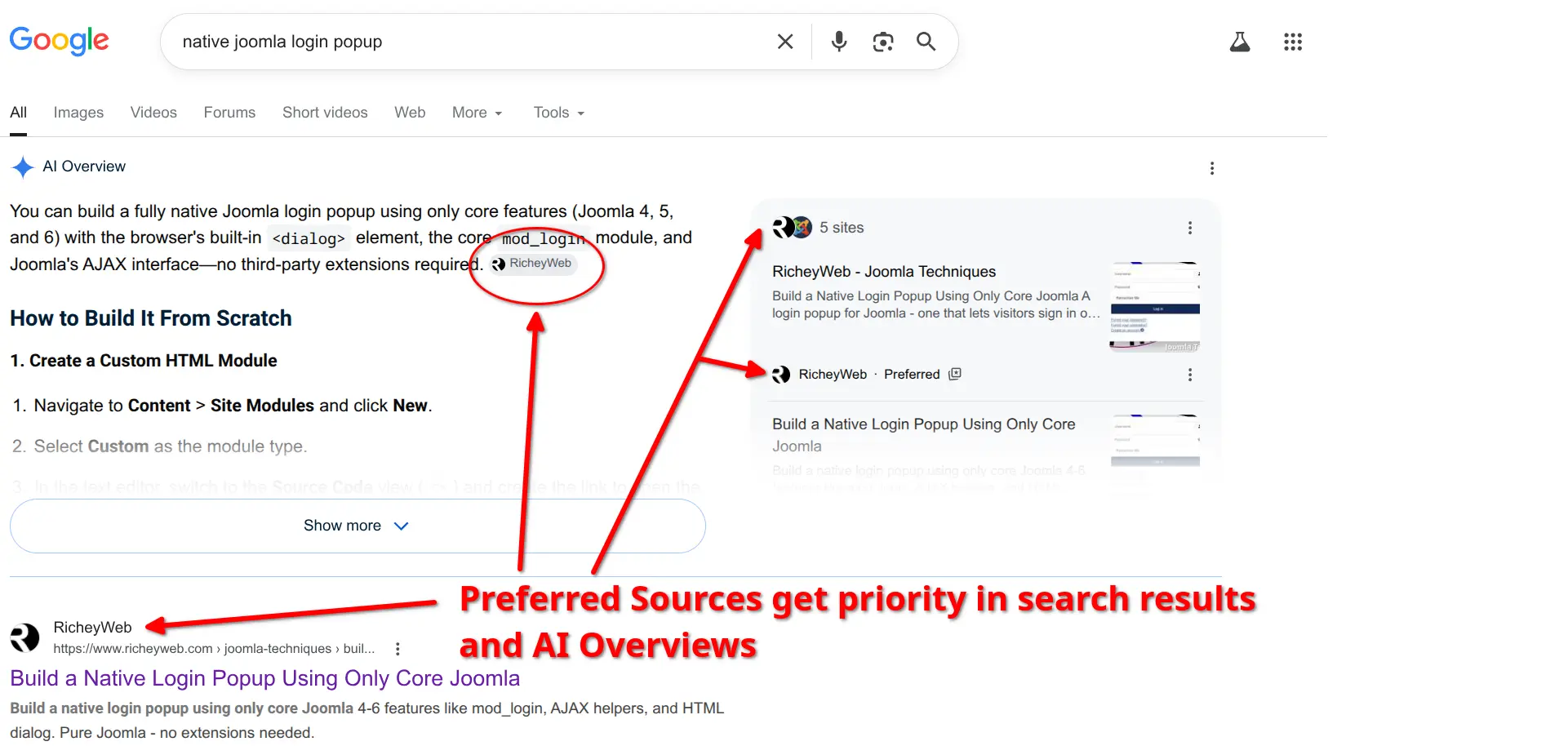
Task: Expand the More dropdown
Action: click(x=478, y=113)
